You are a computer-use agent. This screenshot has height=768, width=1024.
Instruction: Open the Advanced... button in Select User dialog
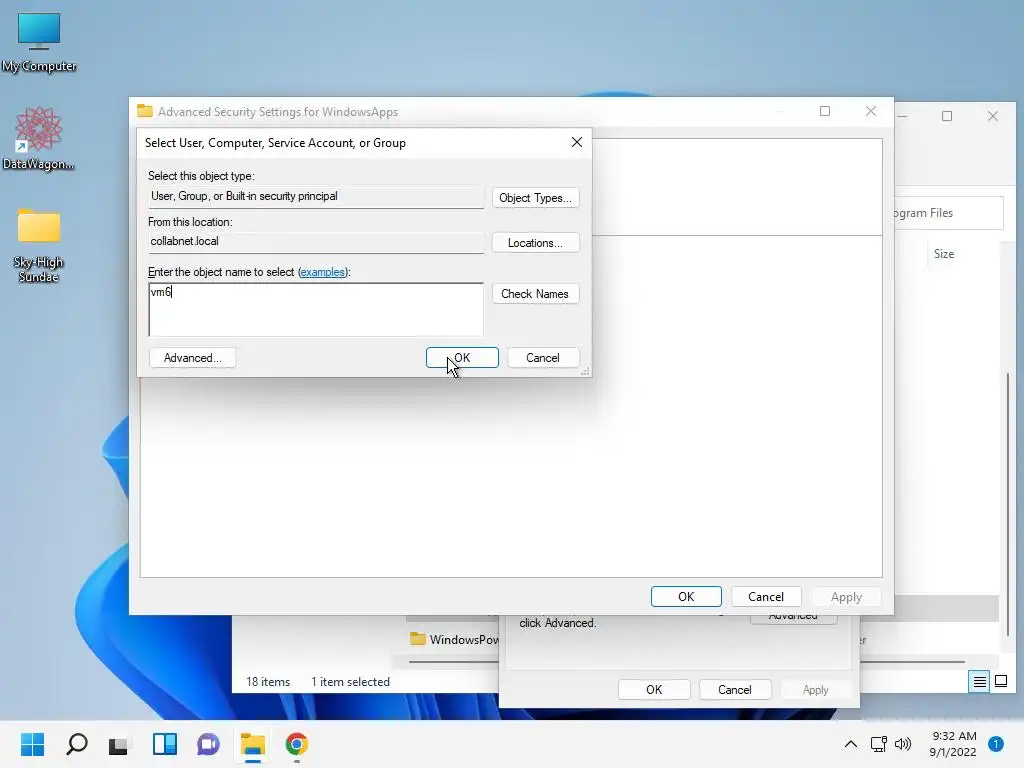coord(193,358)
